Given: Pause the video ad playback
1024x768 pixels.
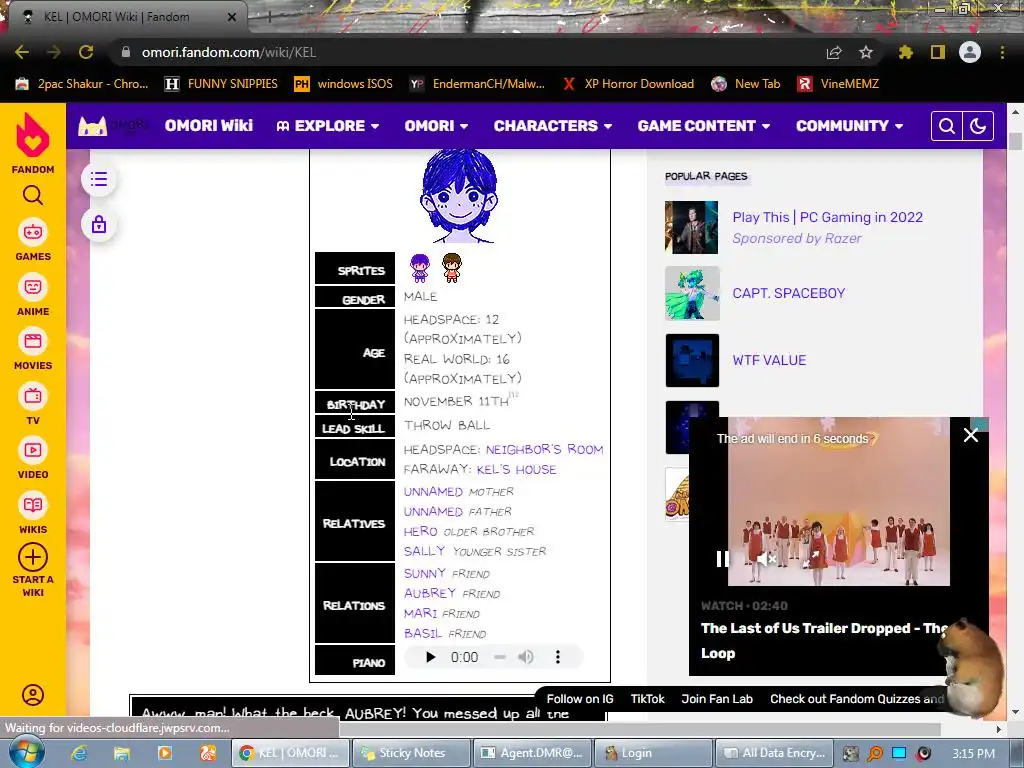Looking at the screenshot, I should click(722, 559).
